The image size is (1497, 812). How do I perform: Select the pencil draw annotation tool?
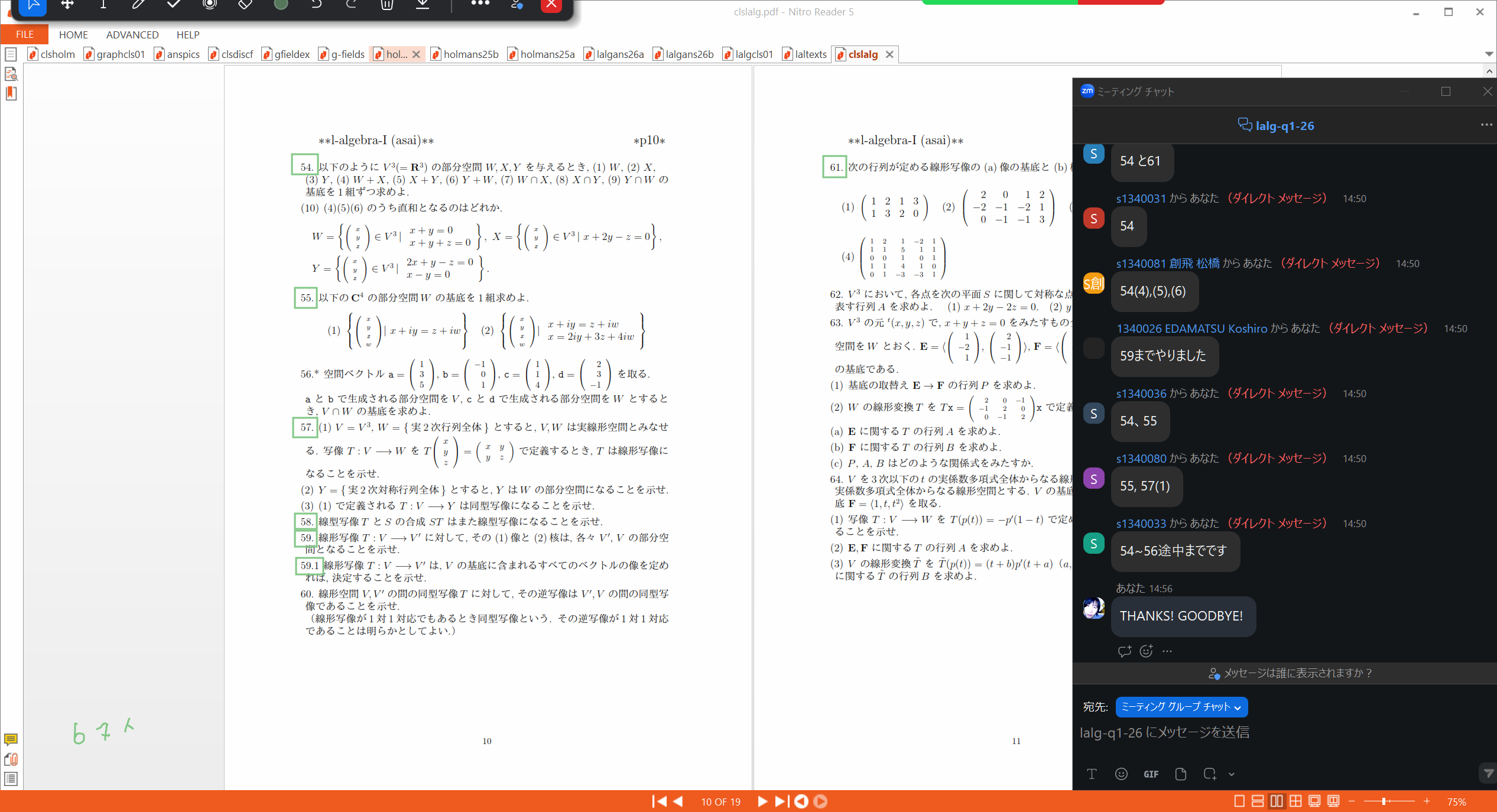point(138,5)
